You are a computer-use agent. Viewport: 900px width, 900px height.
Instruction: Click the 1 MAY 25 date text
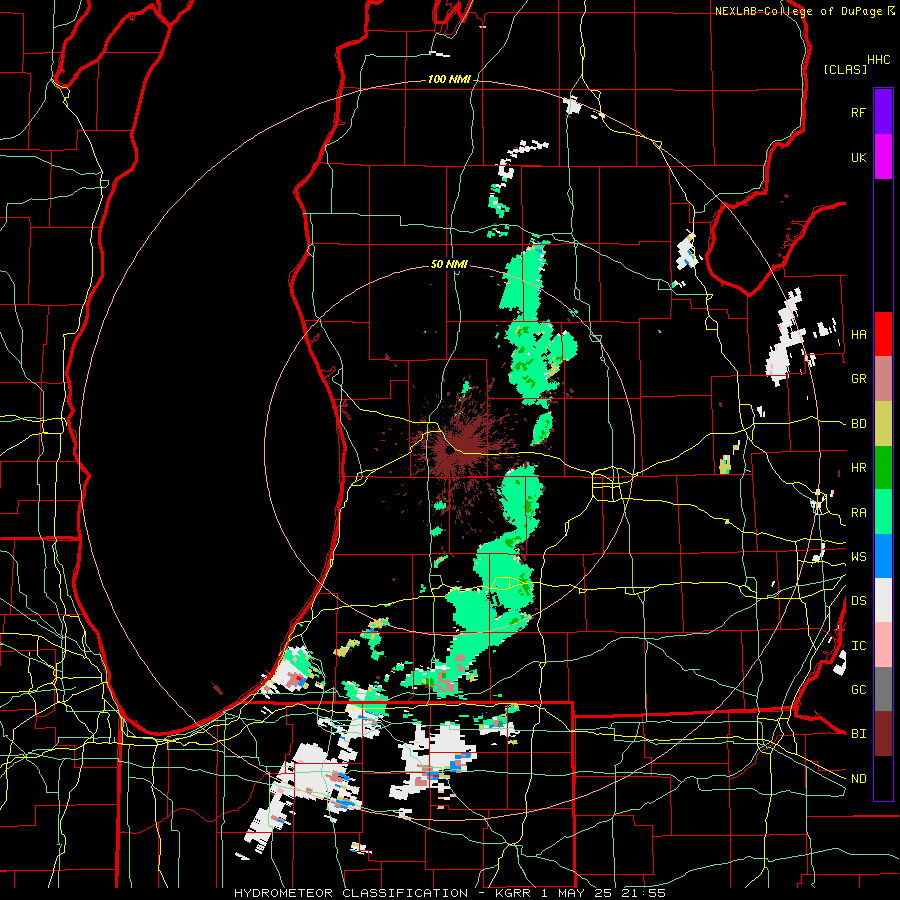(579, 893)
